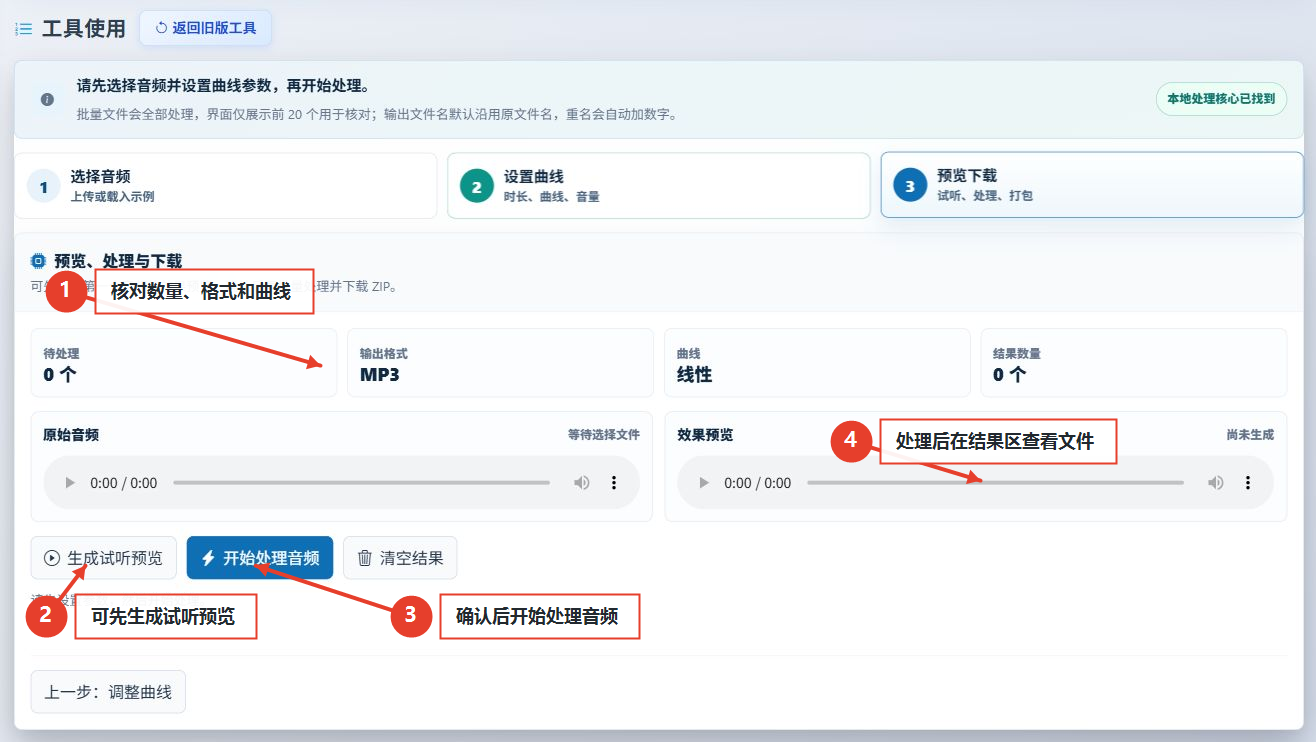Click the list icon beside 工具使用
This screenshot has height=742, width=1316.
pos(24,29)
